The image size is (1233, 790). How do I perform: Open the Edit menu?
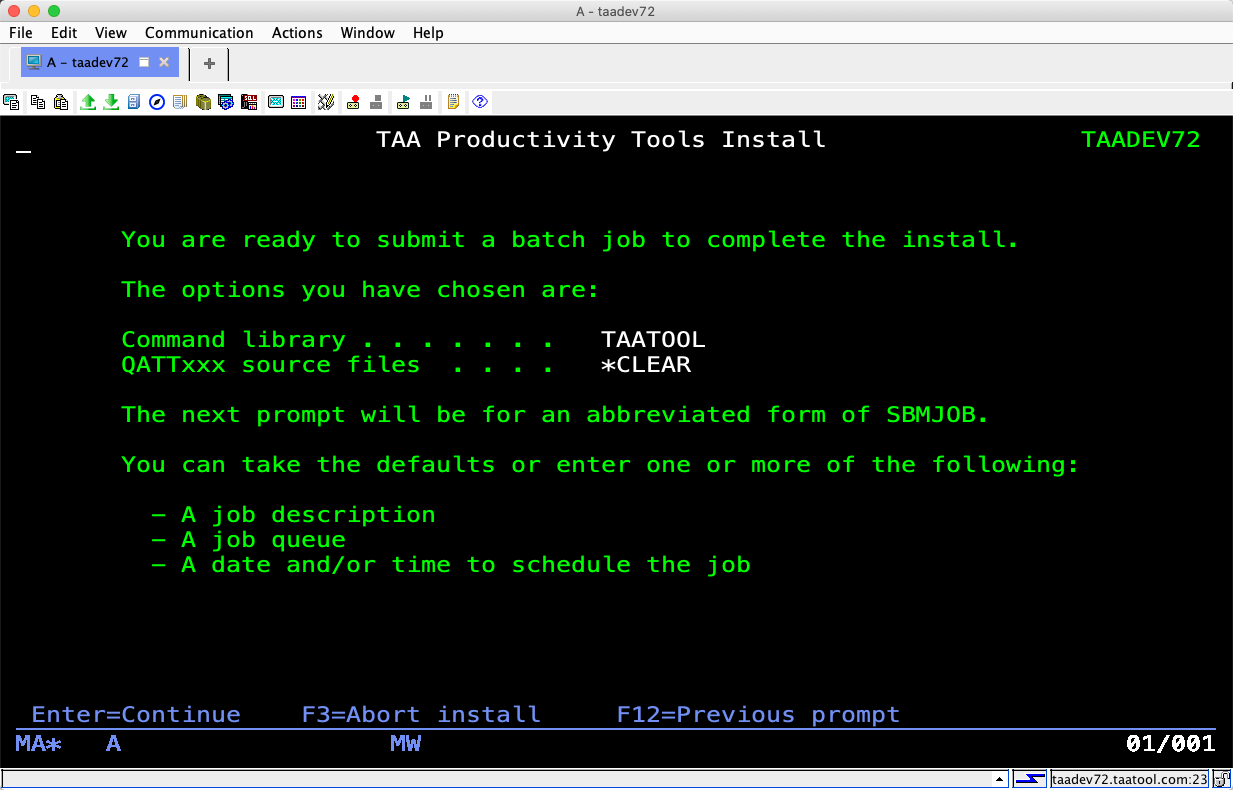tap(64, 33)
